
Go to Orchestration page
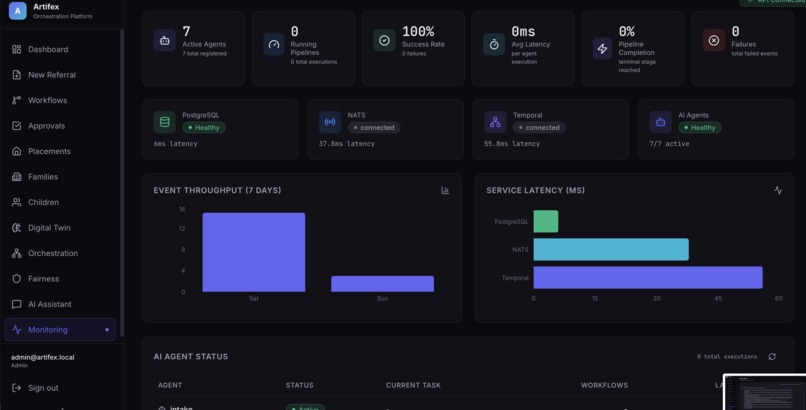point(60,253)
